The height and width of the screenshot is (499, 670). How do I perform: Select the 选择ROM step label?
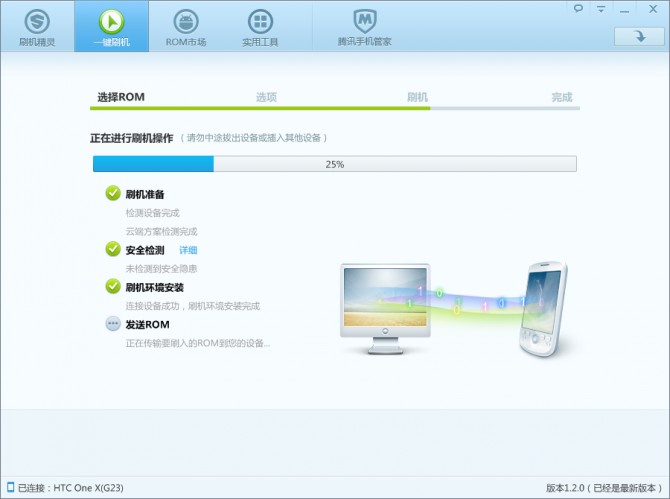(x=121, y=97)
